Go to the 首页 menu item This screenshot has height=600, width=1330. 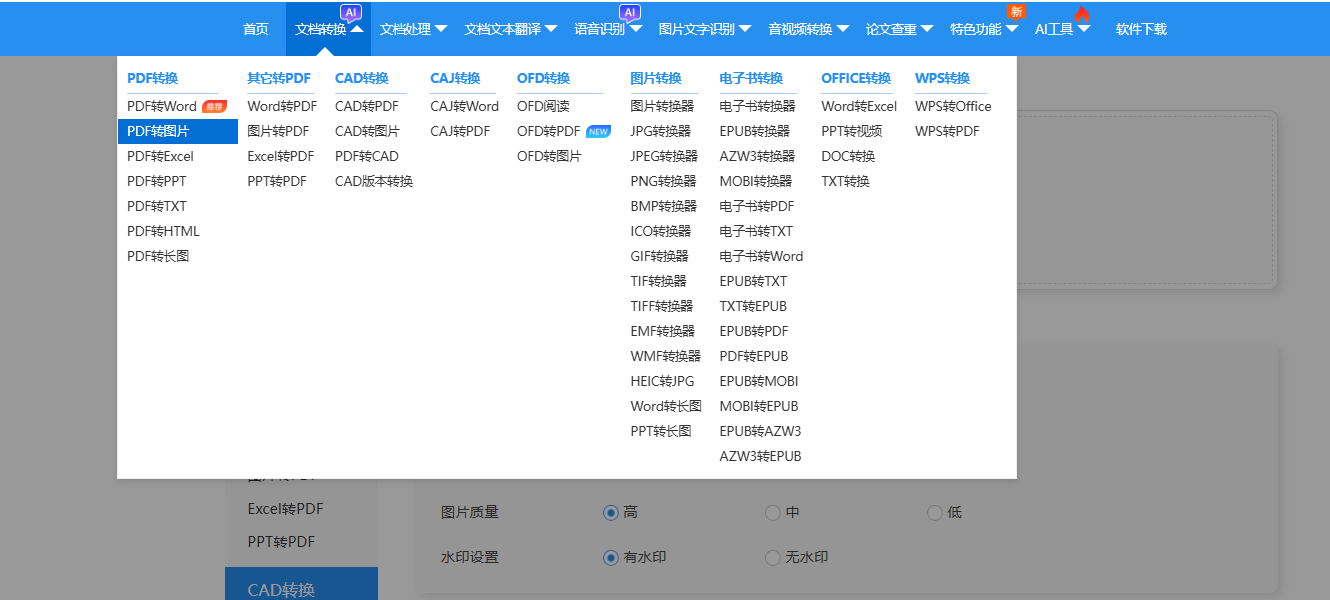click(x=255, y=28)
